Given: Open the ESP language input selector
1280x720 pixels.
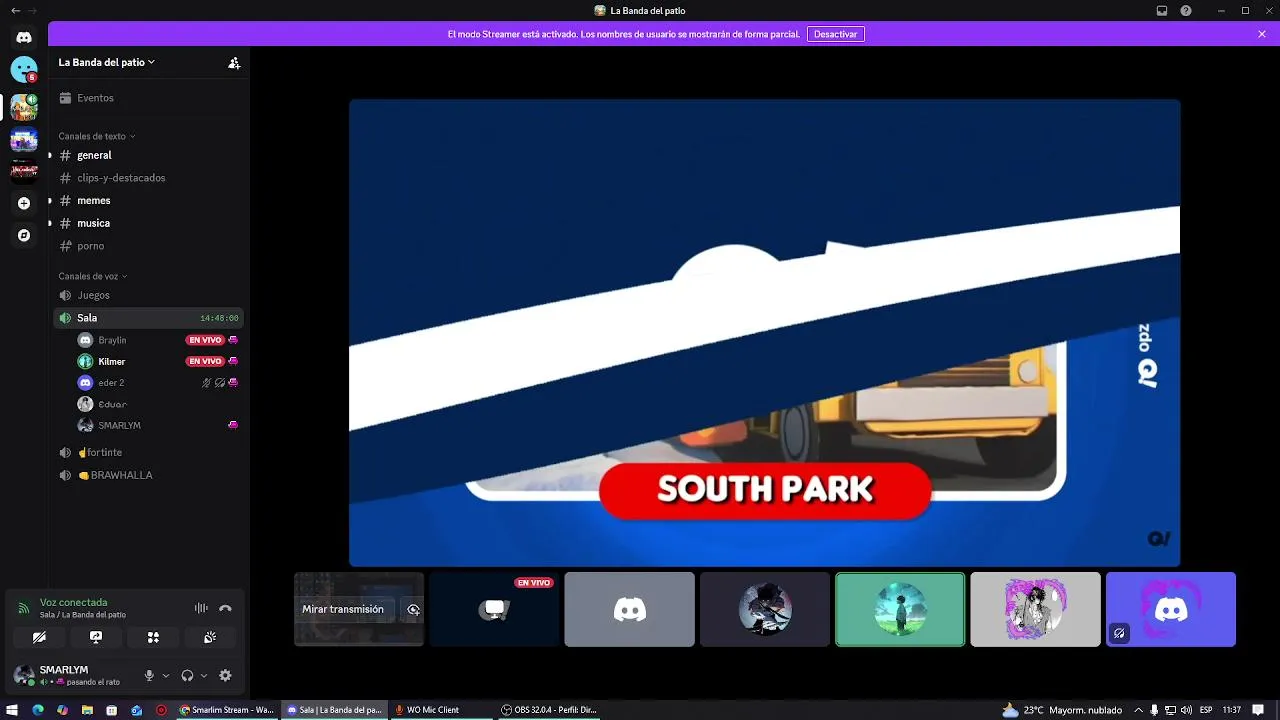Looking at the screenshot, I should point(1207,710).
